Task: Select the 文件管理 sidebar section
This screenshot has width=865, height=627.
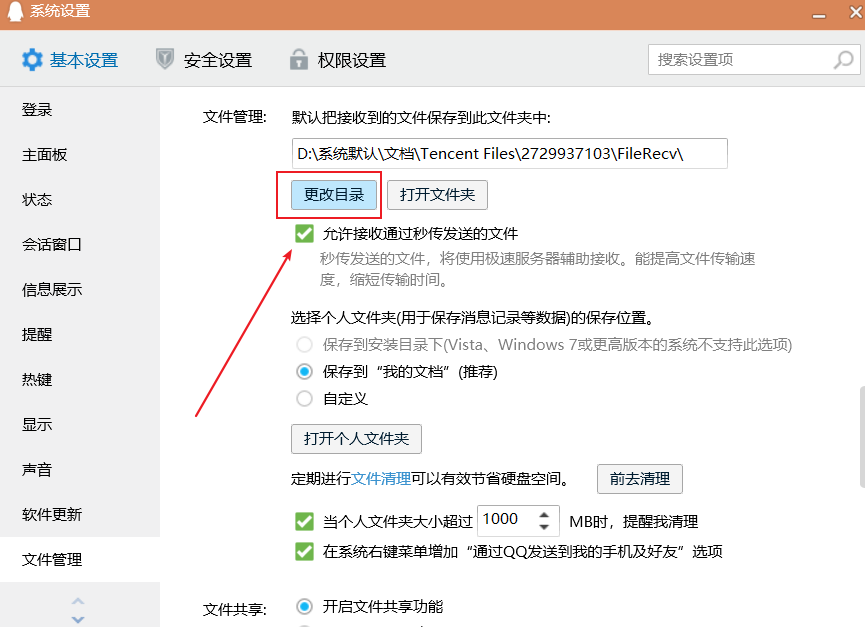Action: coord(80,560)
